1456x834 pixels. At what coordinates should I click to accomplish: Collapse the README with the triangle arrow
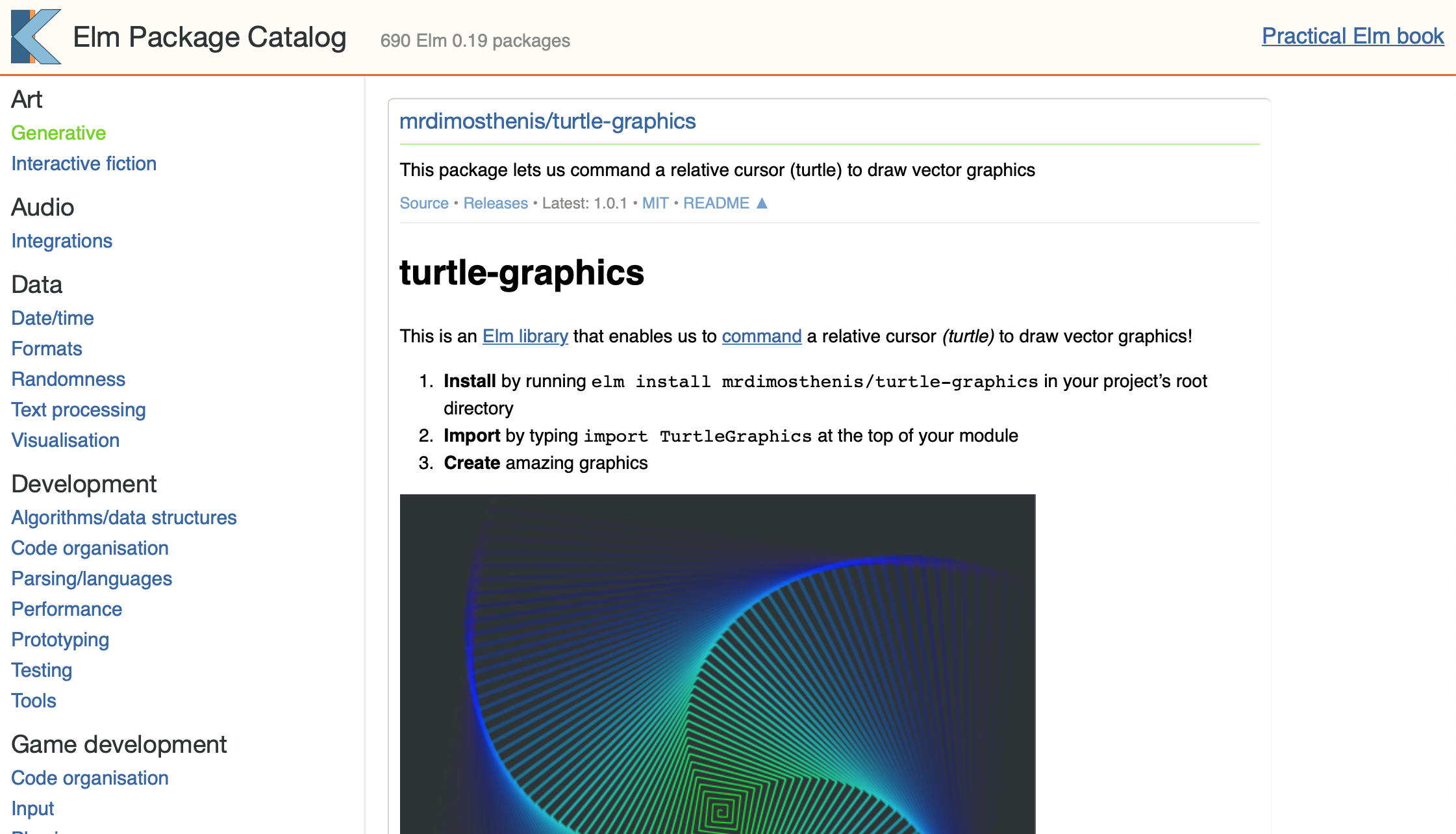click(762, 203)
